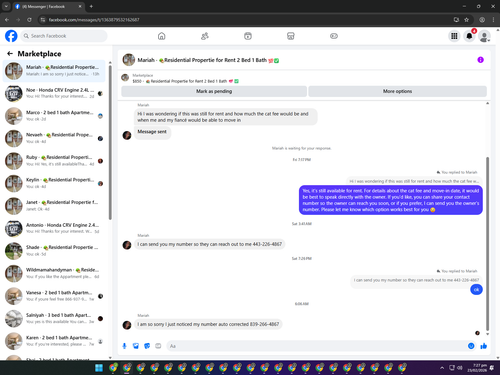Open Keylin's Residential Properties conversation
This screenshot has height=375, width=500.
[54, 183]
